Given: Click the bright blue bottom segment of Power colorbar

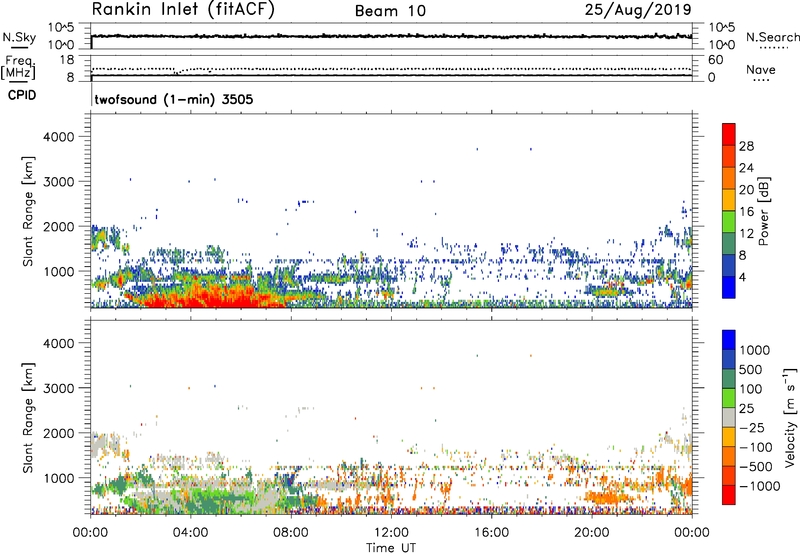Looking at the screenshot, I should 729,287.
